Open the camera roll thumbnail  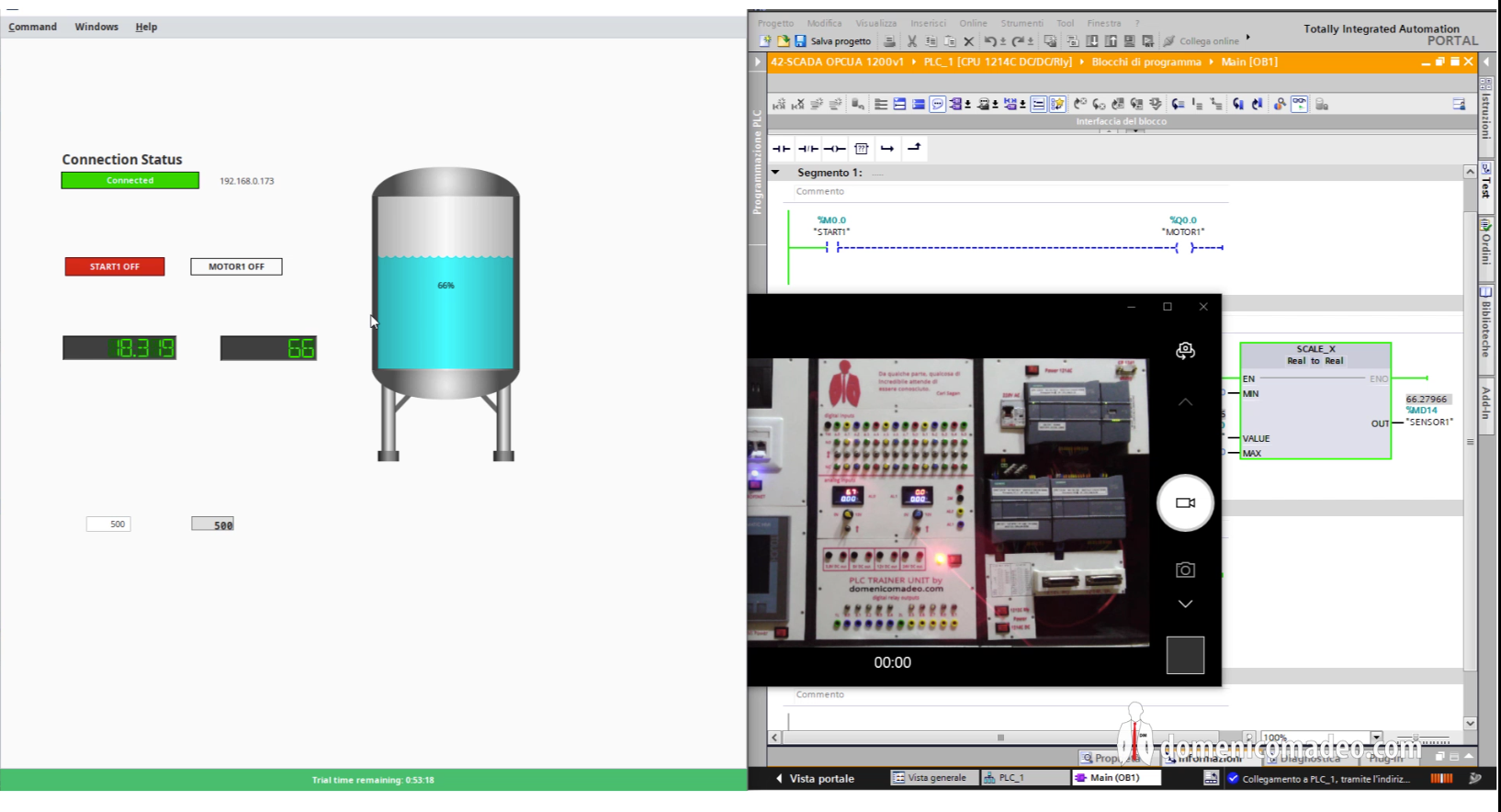[x=1185, y=655]
